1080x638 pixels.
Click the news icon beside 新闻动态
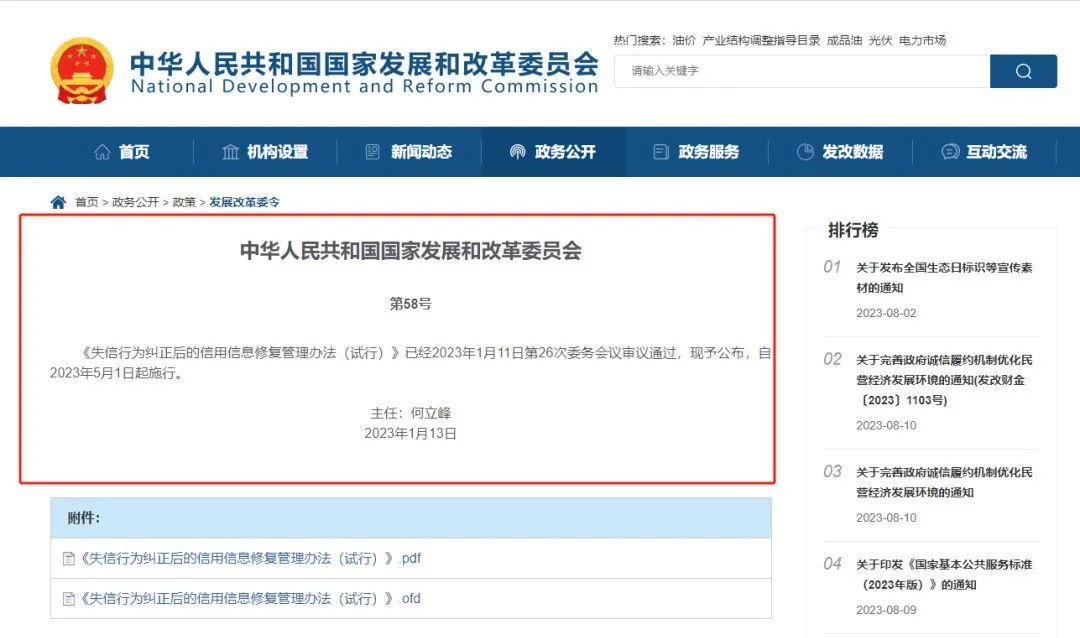coord(373,152)
